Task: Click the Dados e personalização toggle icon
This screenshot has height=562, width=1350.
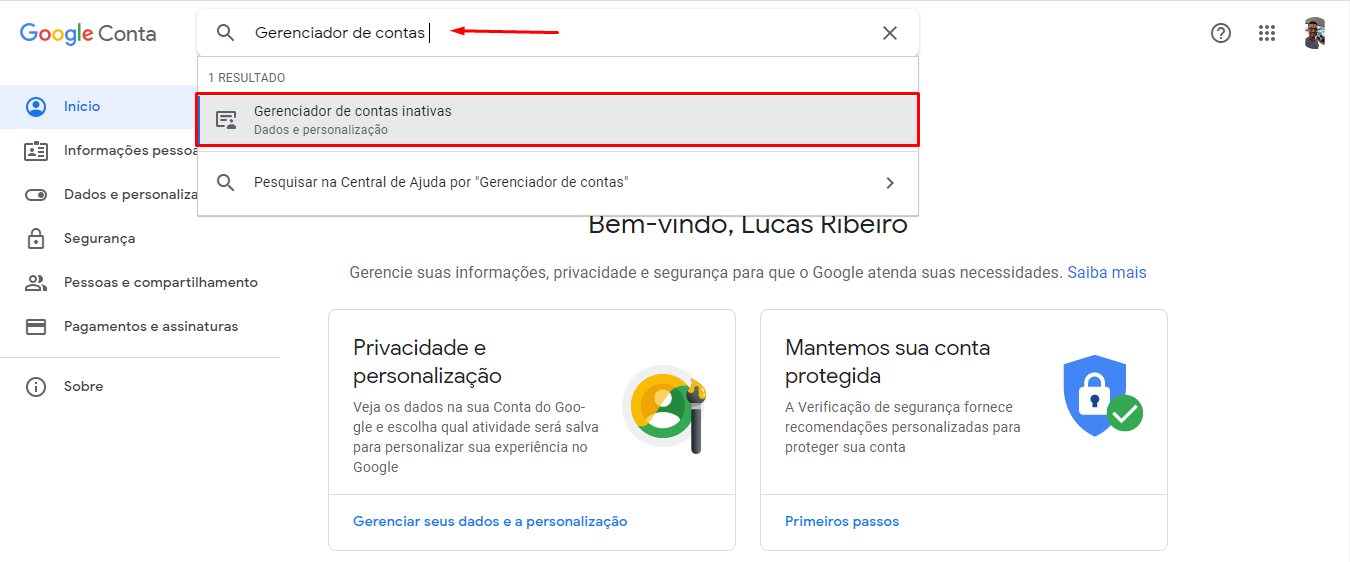Action: (x=36, y=195)
